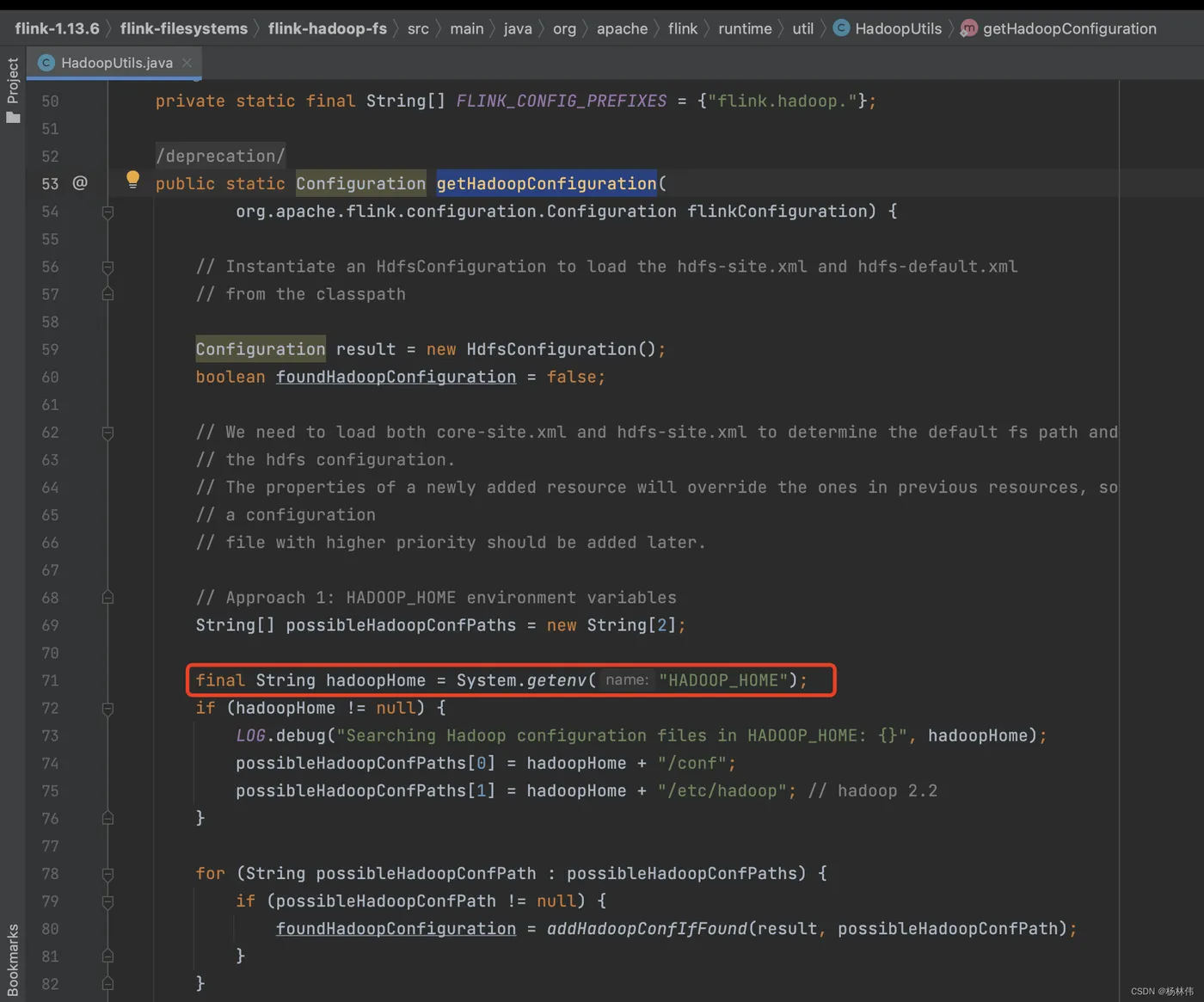
Task: Collapse the for loop at line 78
Action: pos(107,874)
